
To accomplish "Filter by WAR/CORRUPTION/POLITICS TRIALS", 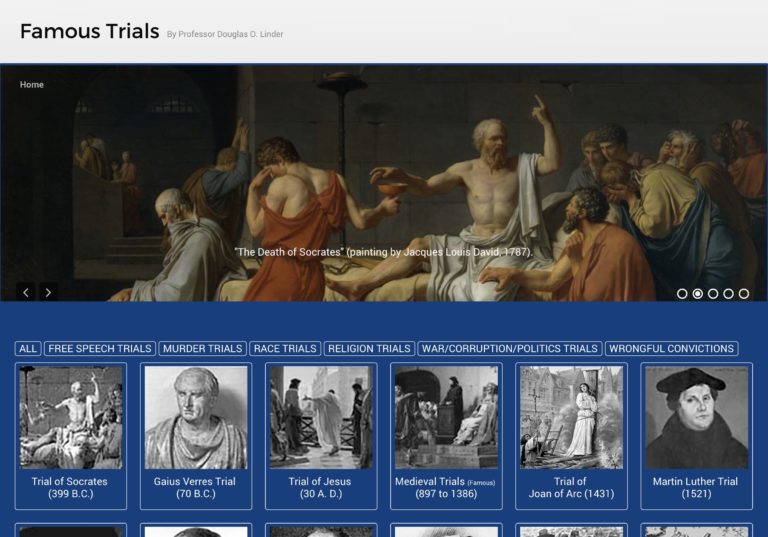I will [x=510, y=348].
